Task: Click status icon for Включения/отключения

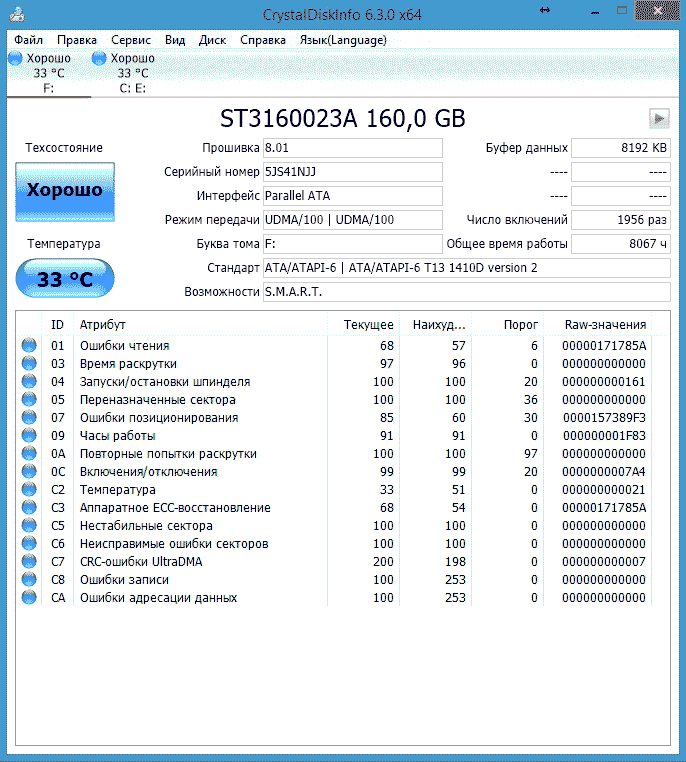Action: coord(29,471)
